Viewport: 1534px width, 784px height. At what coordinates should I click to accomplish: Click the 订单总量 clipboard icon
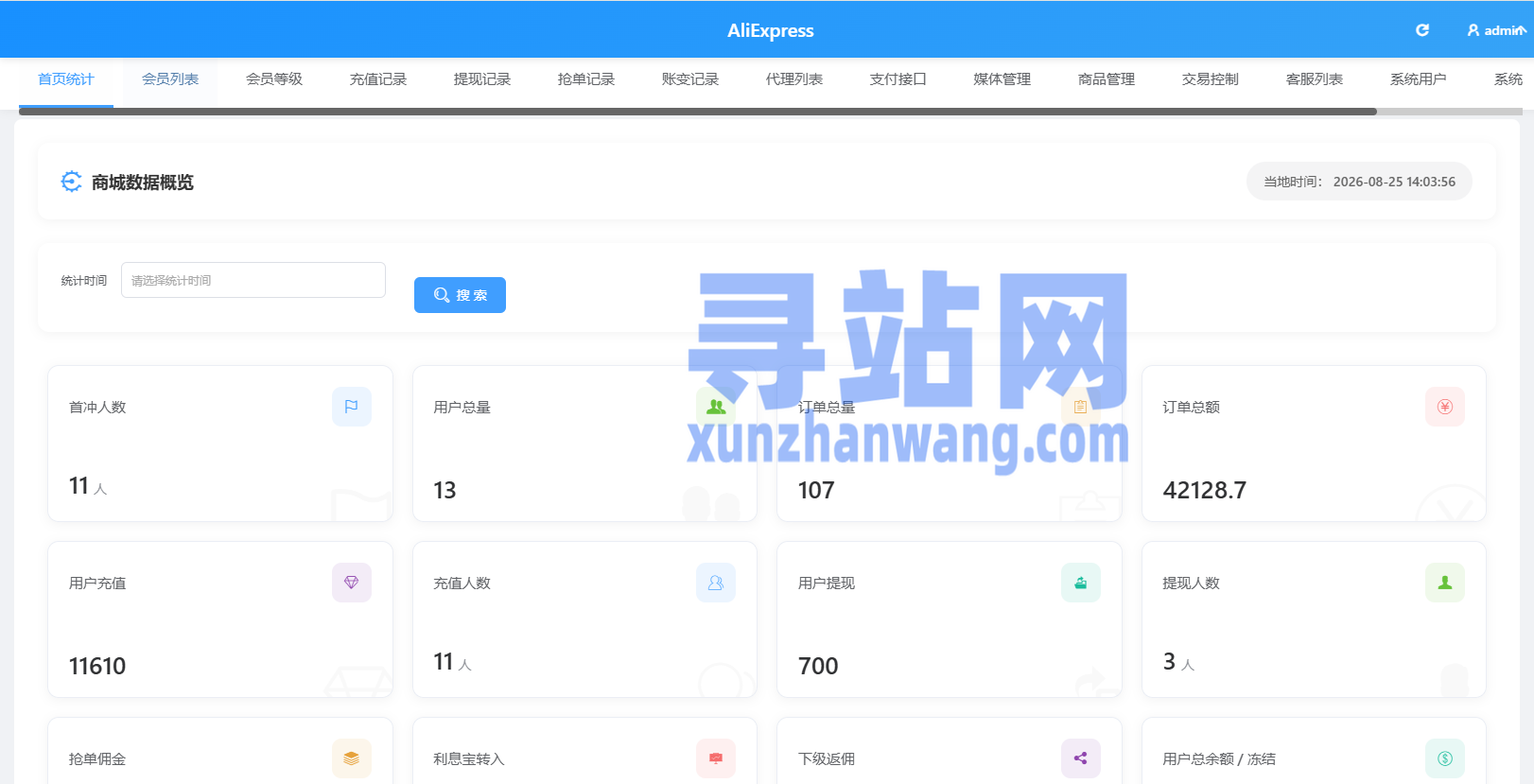point(1080,407)
